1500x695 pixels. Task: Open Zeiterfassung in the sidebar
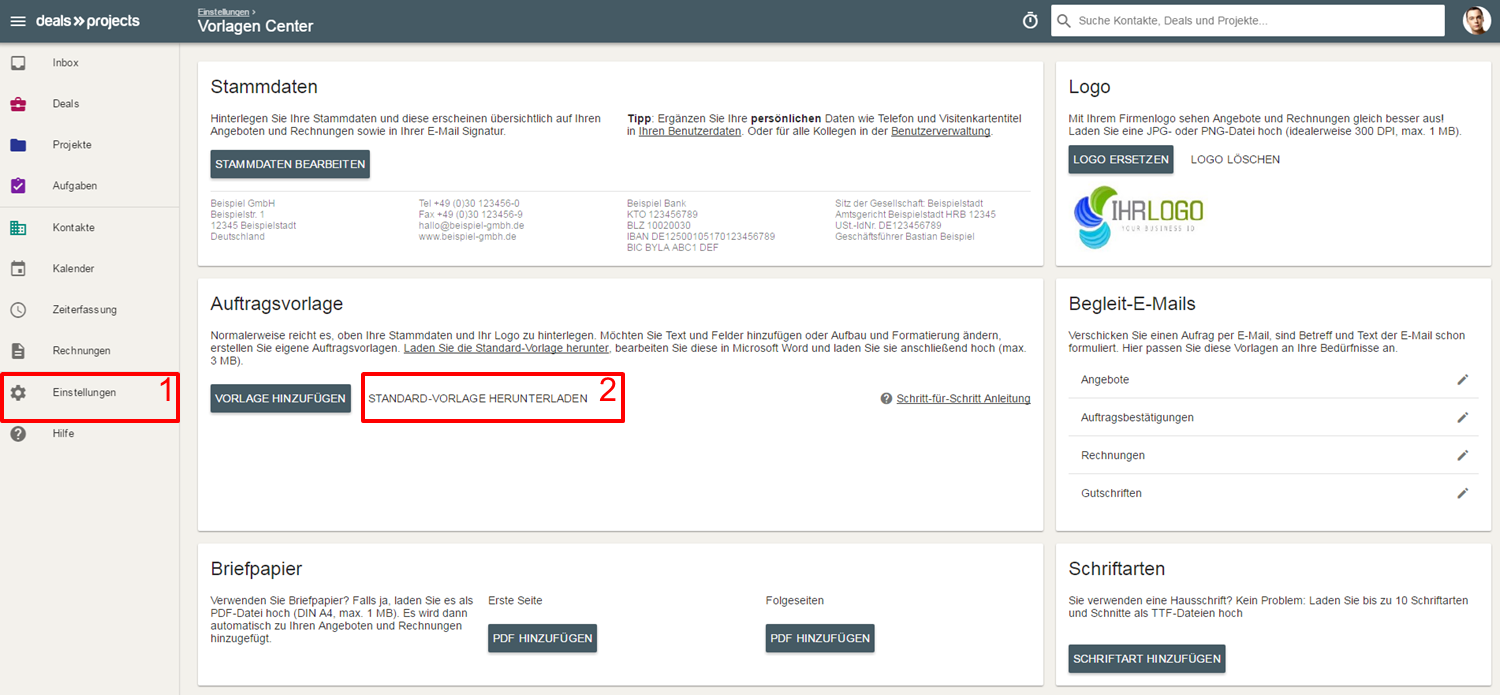coord(85,310)
